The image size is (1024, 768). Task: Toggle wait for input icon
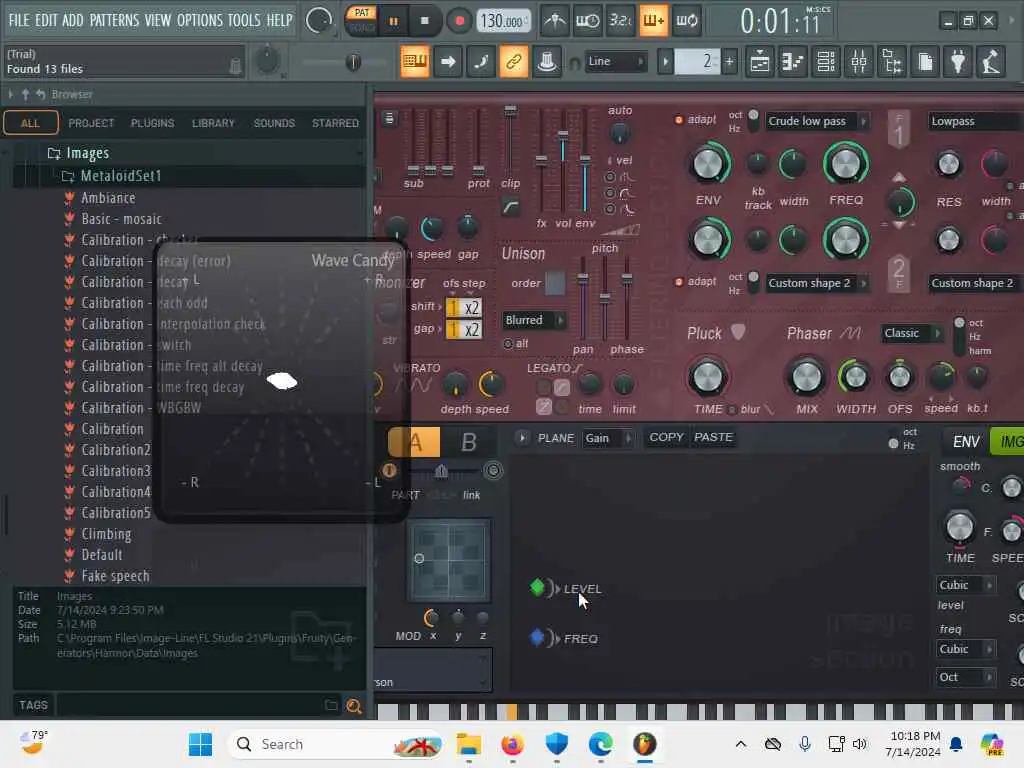point(587,21)
